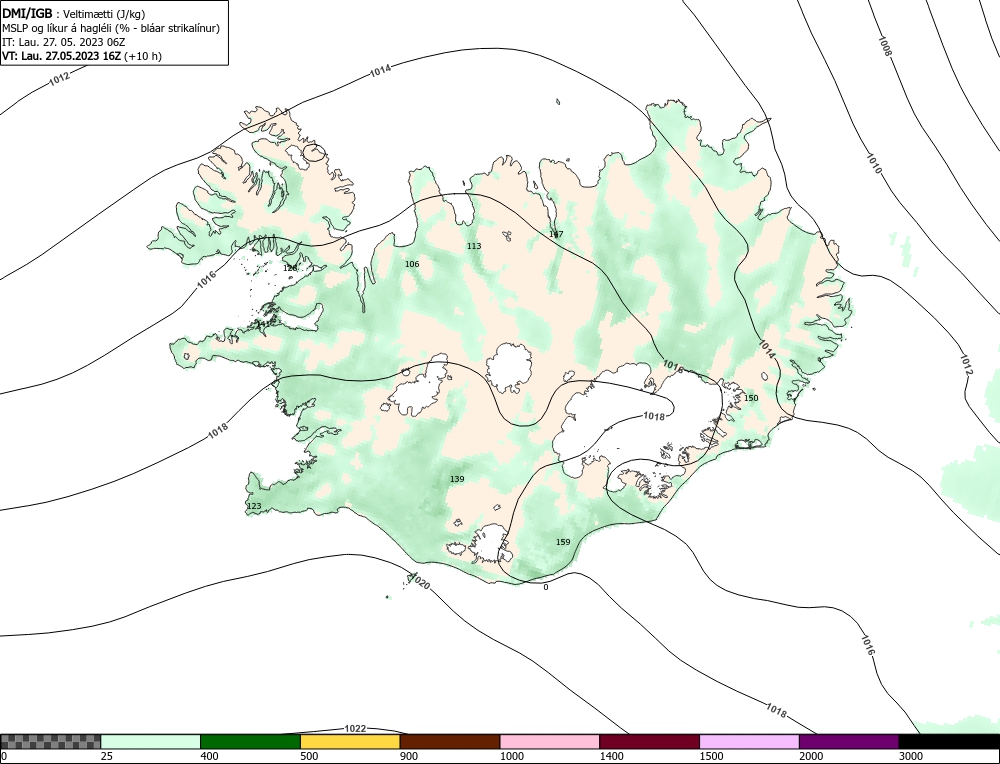Screen dimensions: 1000x764
Task: Click the legend tick label 3000
Action: pyautogui.click(x=911, y=756)
